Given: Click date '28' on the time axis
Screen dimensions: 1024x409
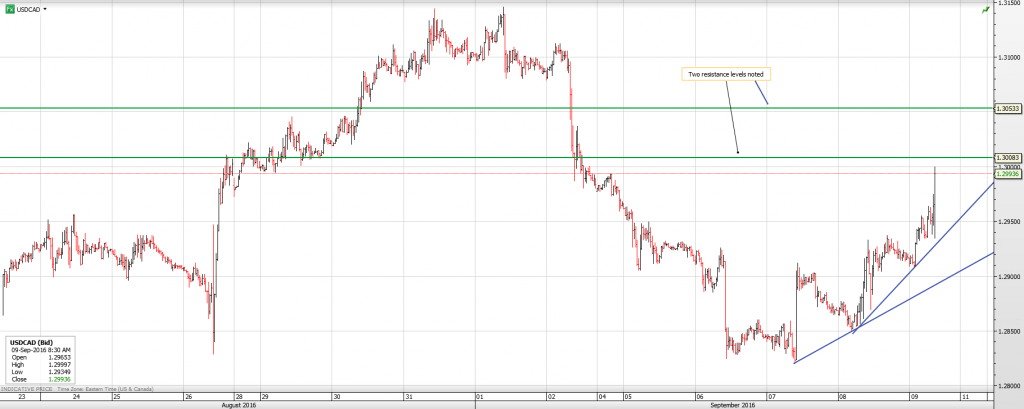Looking at the screenshot, I should point(238,397).
